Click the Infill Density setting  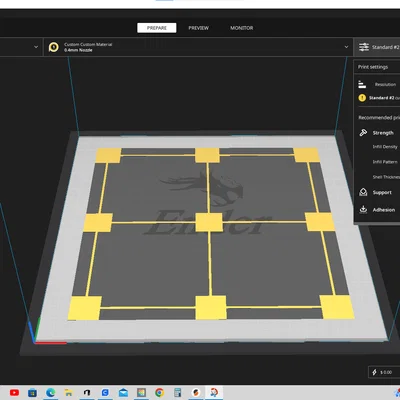(385, 147)
